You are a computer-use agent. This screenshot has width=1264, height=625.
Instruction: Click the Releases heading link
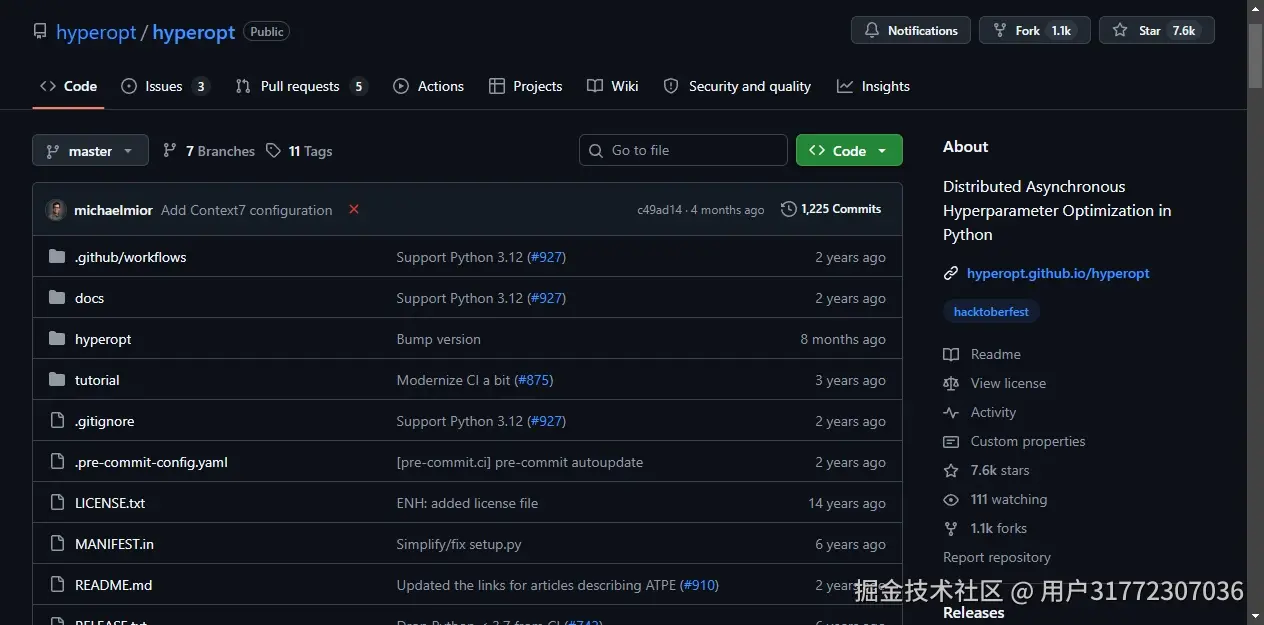pyautogui.click(x=973, y=612)
